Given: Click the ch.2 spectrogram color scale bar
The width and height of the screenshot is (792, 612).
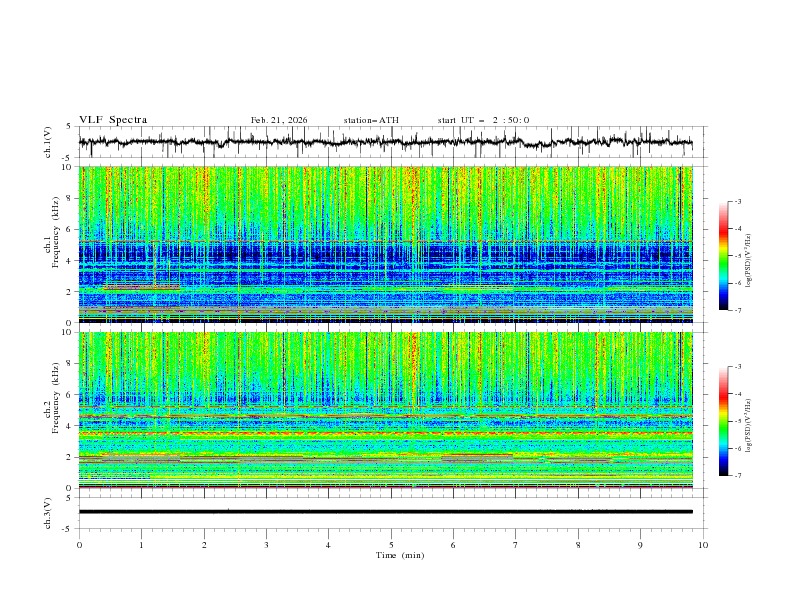Looking at the screenshot, I should click(x=723, y=421).
